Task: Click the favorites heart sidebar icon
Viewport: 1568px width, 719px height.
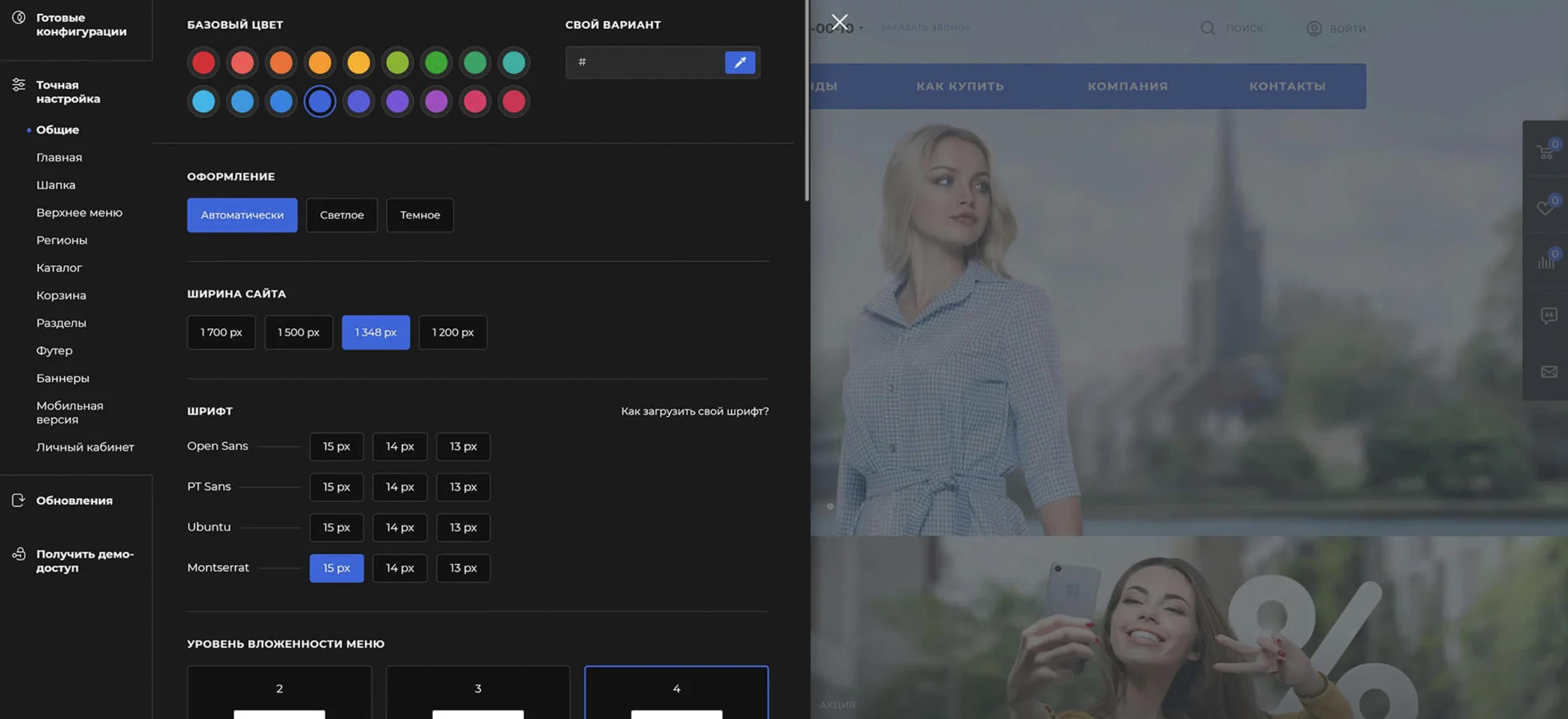Action: 1545,207
